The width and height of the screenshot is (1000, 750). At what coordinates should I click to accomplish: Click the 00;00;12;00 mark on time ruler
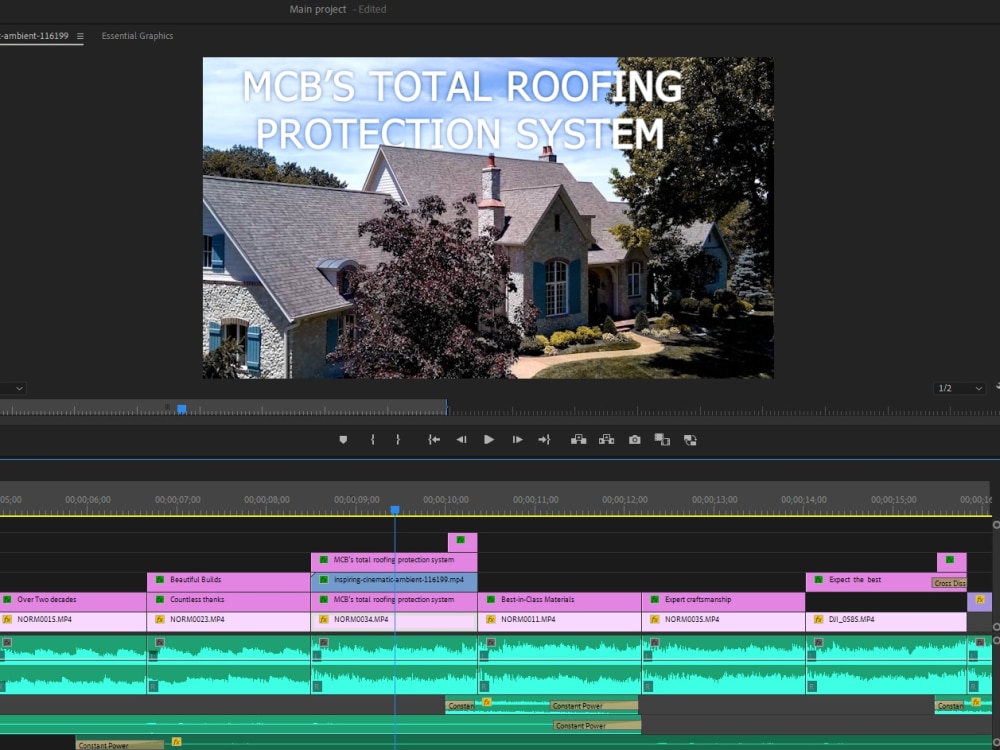point(625,499)
